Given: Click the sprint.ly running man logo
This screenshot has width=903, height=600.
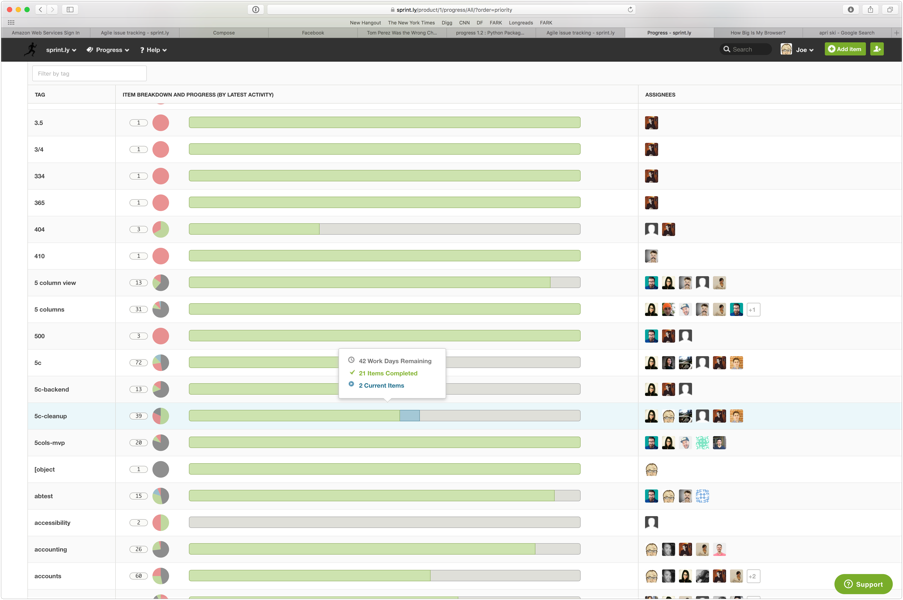Looking at the screenshot, I should click(31, 49).
